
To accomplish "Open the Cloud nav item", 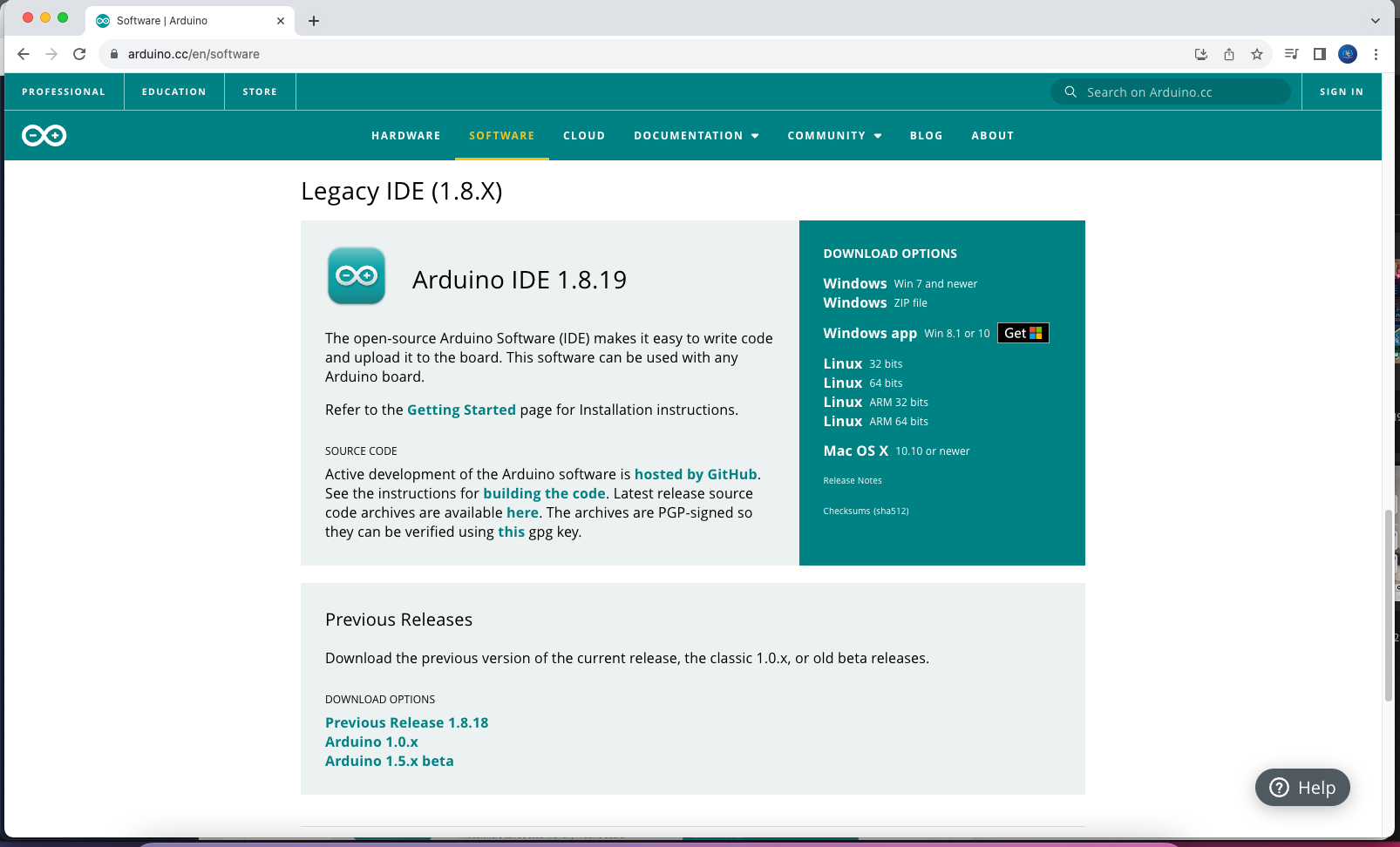I will coord(584,136).
